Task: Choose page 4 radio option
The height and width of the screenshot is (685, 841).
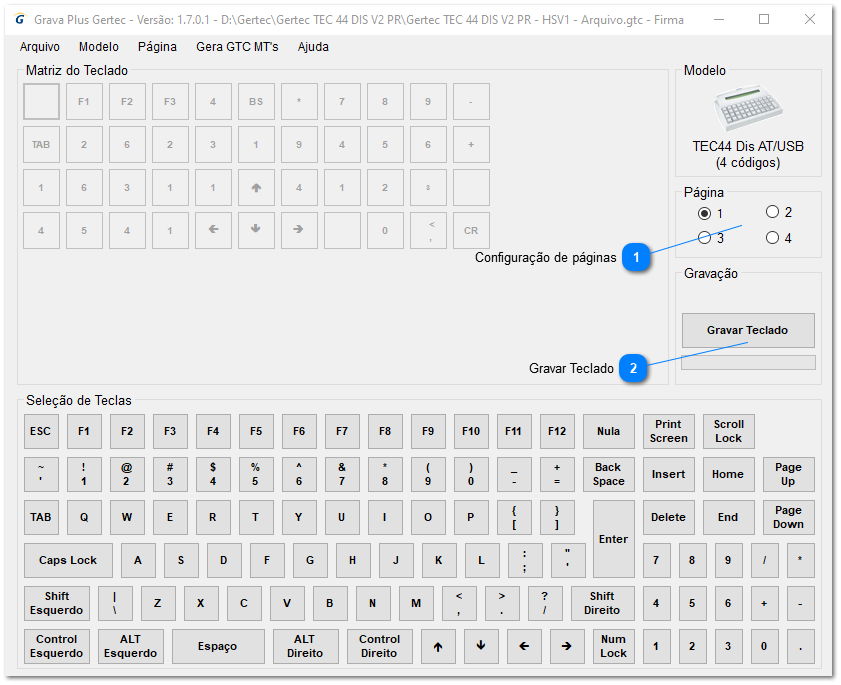Action: coord(772,238)
